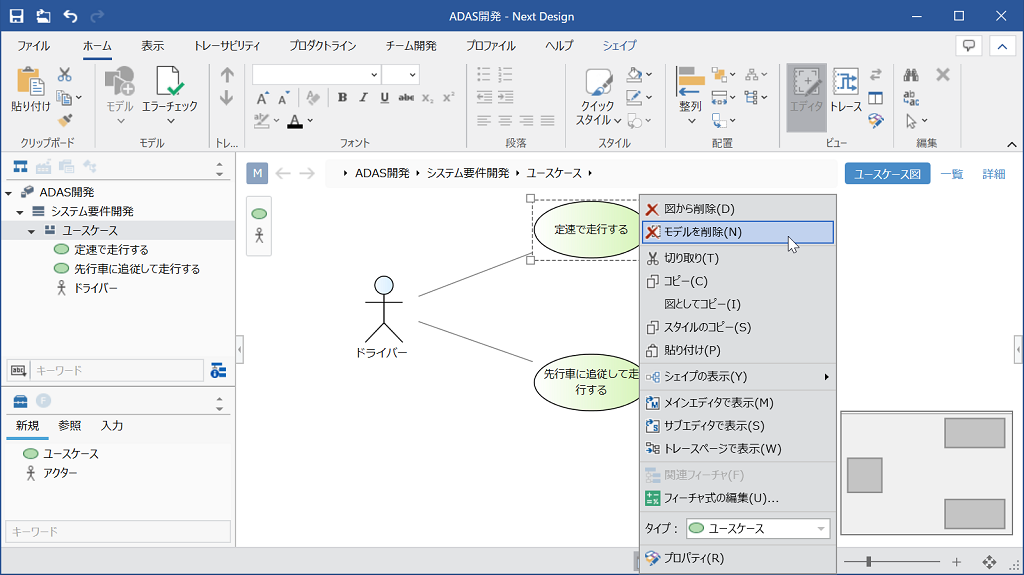Open the ファイル menu tab
This screenshot has width=1024, height=575.
(x=33, y=46)
